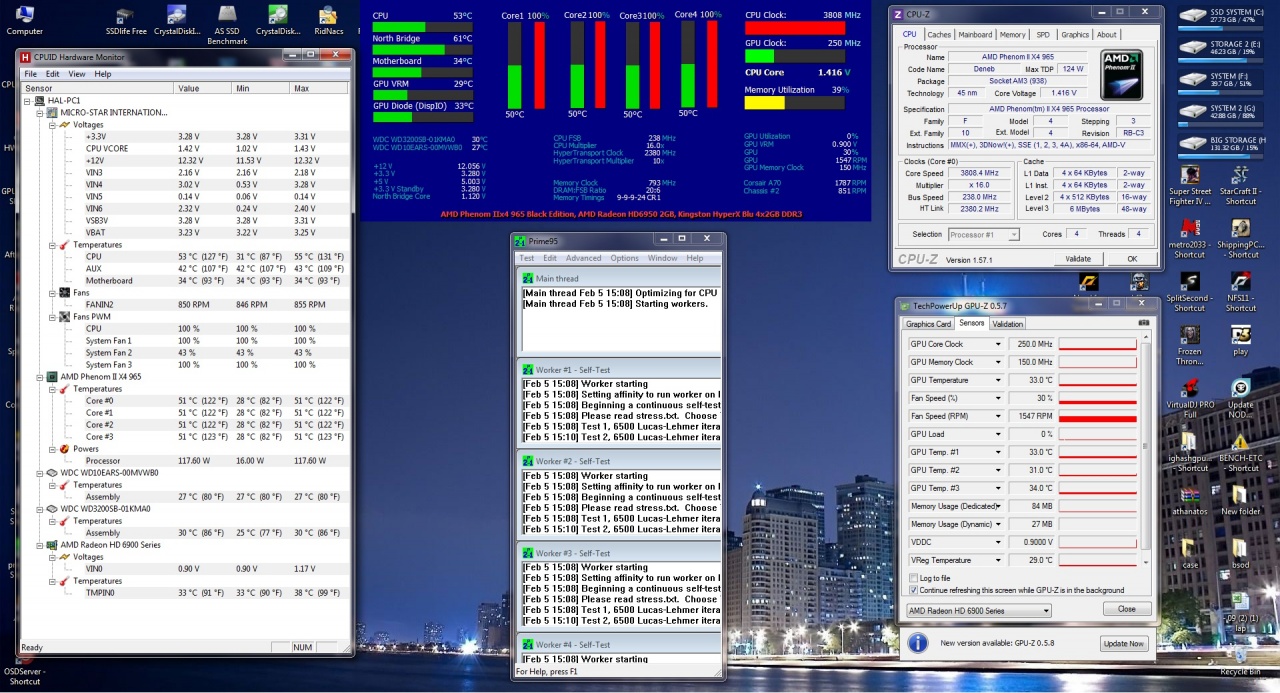
Task: Enable the Log to file checkbox
Action: [914, 578]
